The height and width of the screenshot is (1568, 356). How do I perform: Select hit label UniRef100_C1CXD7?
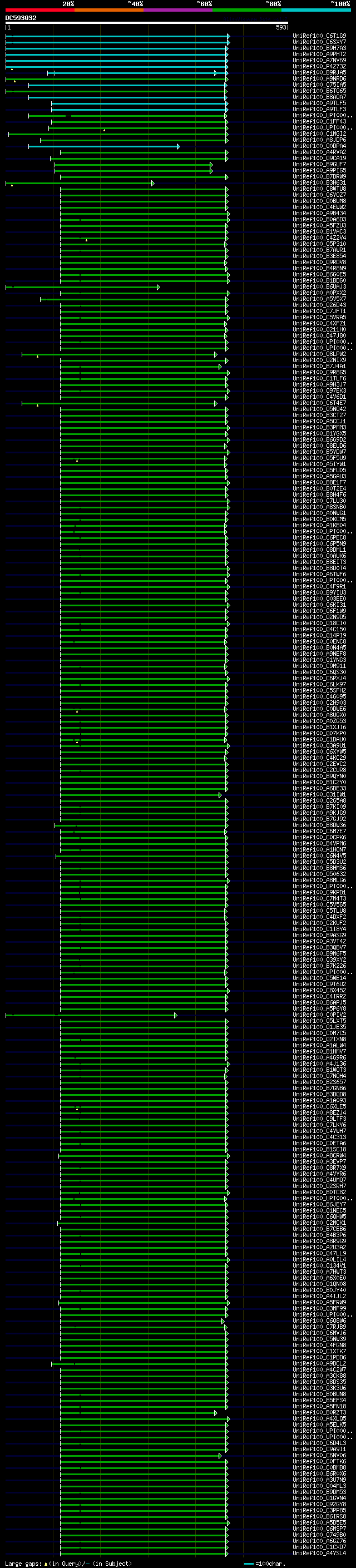coord(319,1547)
